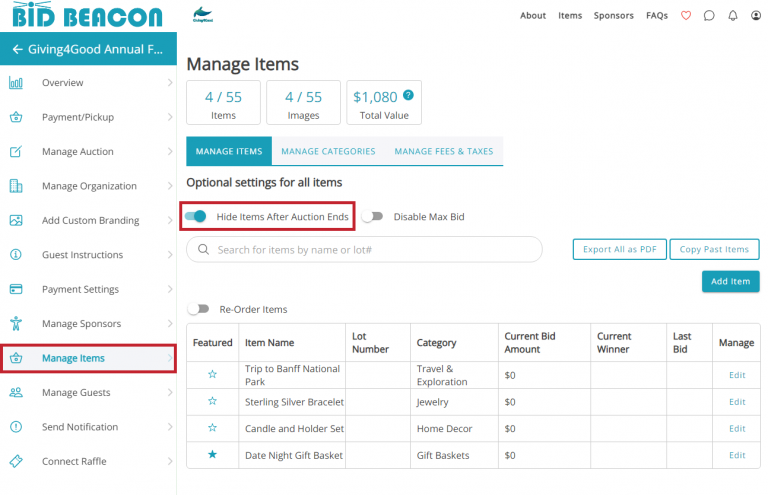Toggle Hide Items After Auction Ends
This screenshot has width=768, height=495.
[195, 216]
